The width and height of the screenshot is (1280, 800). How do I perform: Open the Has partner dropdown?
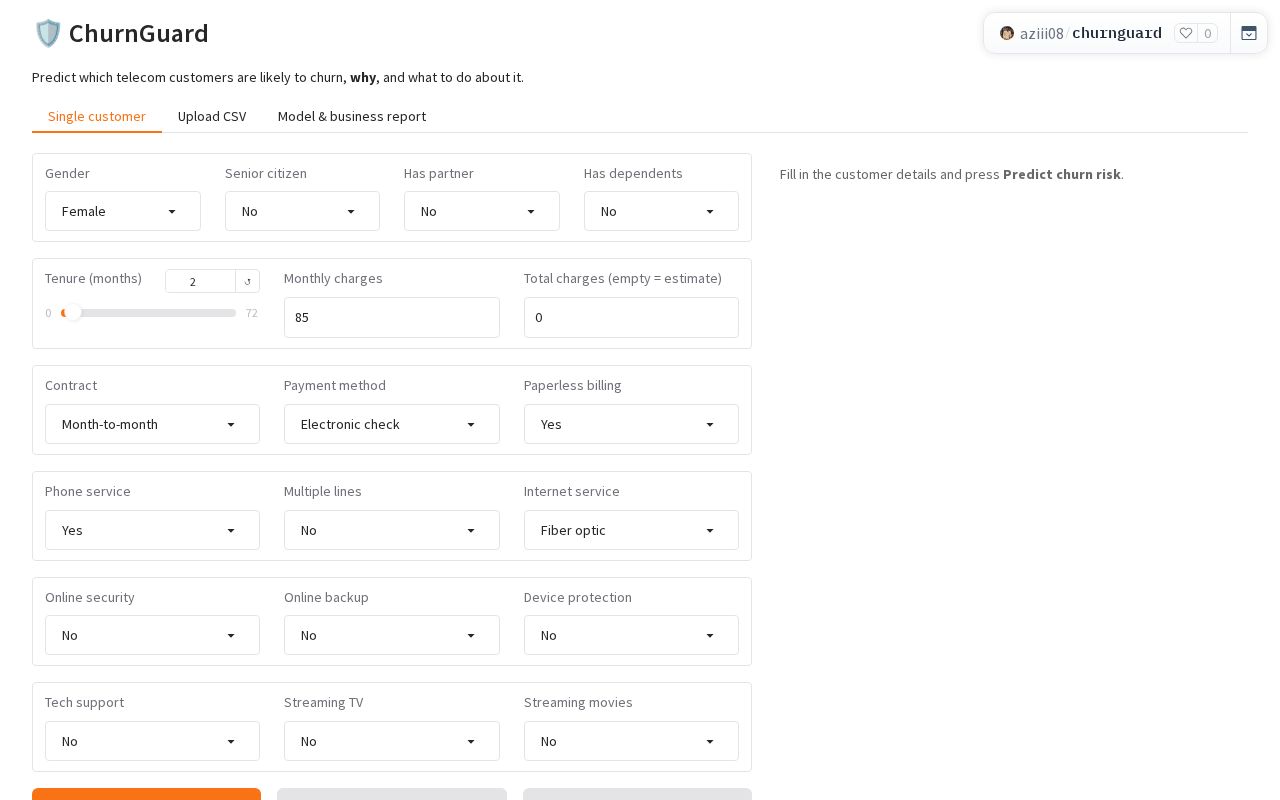click(x=481, y=211)
